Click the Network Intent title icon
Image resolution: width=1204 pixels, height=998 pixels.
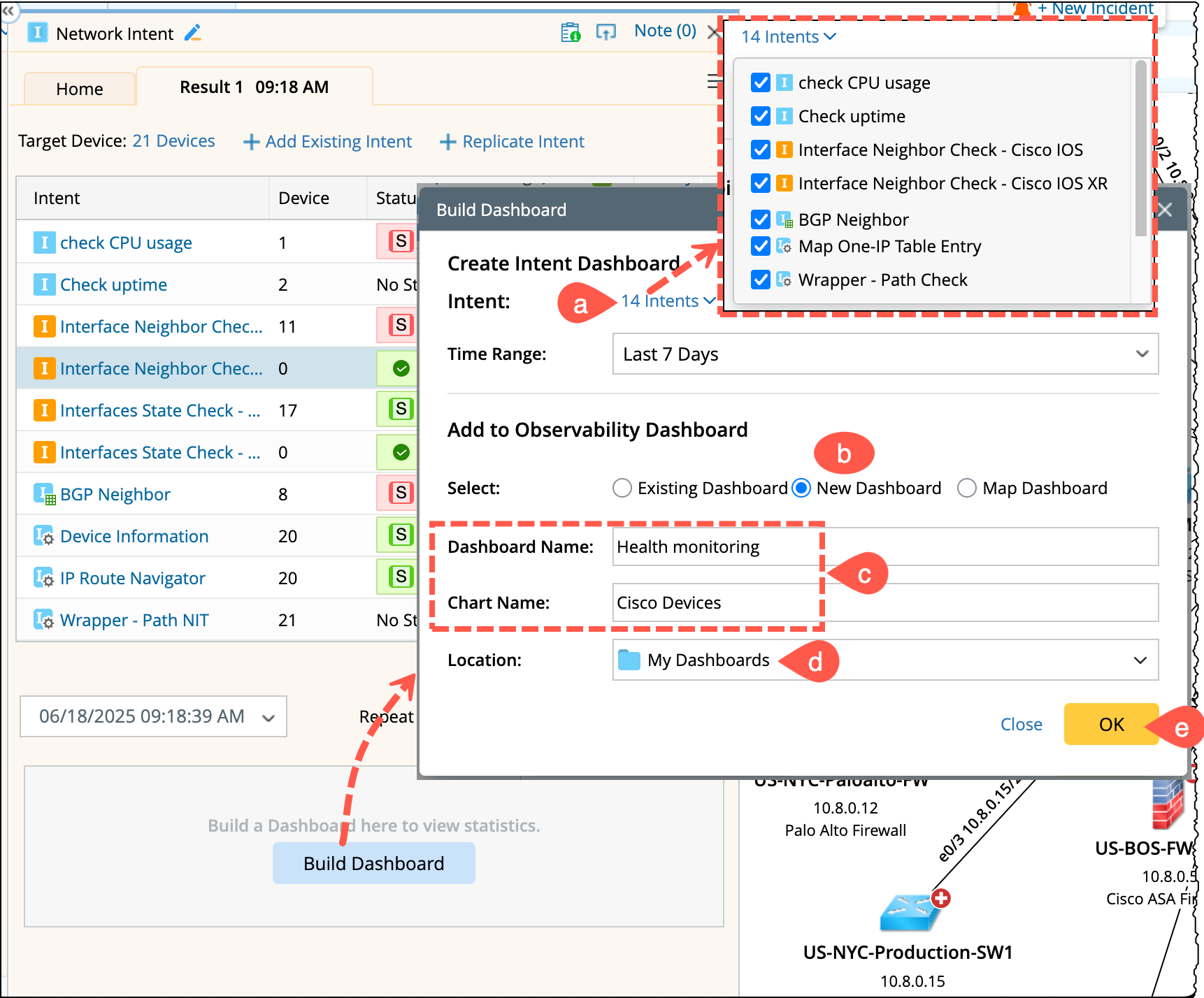(x=38, y=33)
